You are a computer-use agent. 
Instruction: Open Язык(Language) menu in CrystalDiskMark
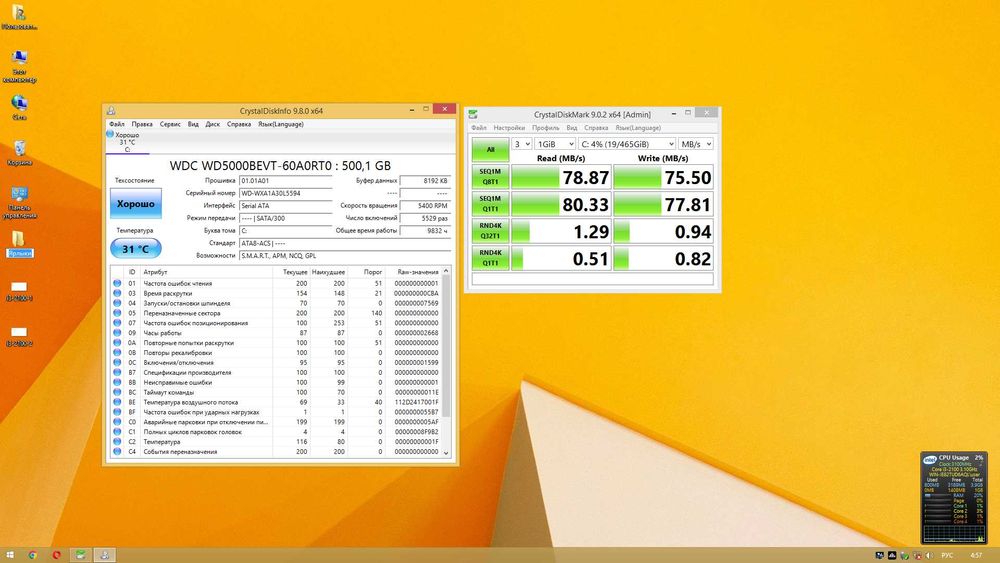638,128
